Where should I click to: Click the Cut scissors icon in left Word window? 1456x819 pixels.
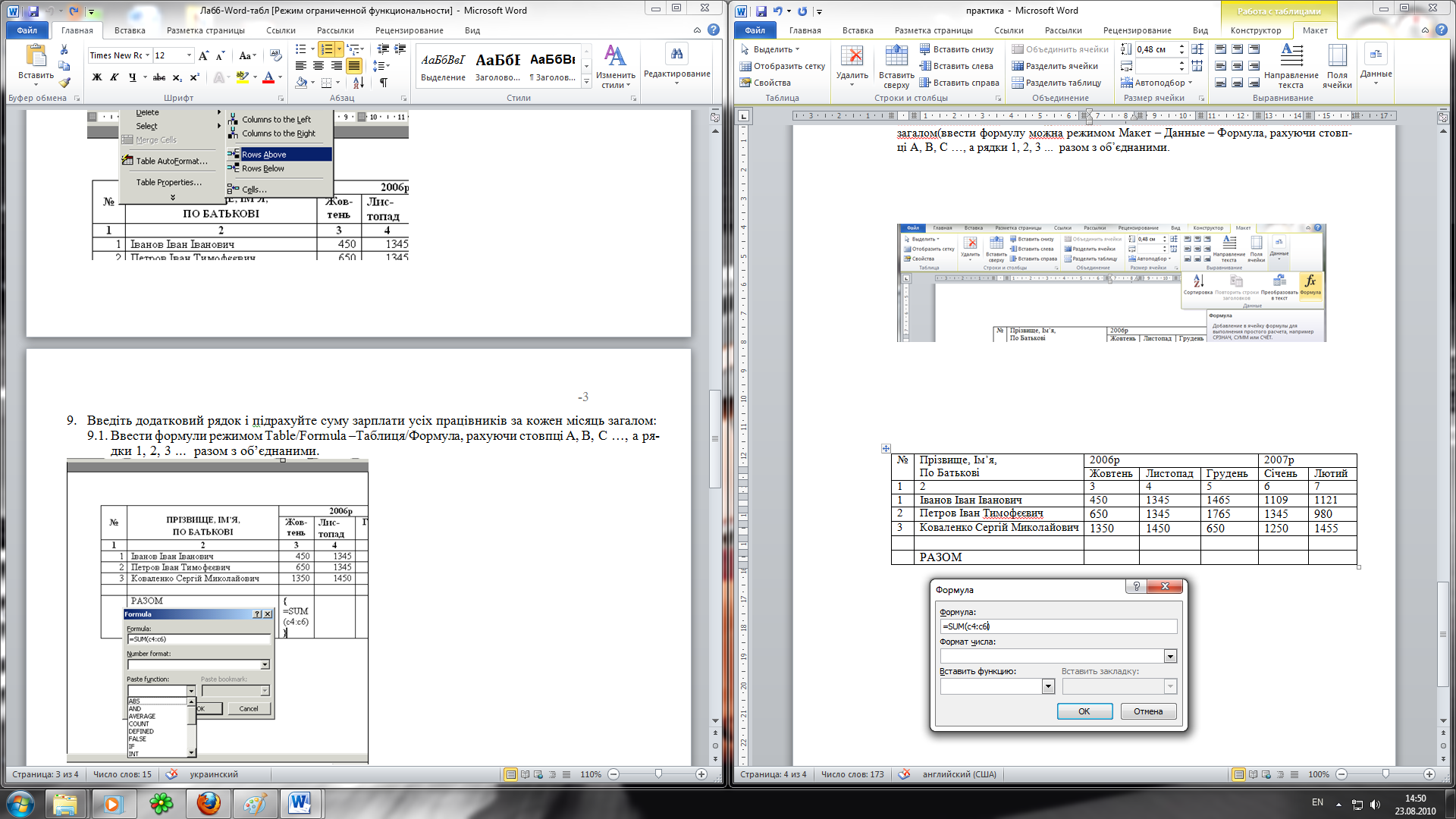[x=64, y=50]
